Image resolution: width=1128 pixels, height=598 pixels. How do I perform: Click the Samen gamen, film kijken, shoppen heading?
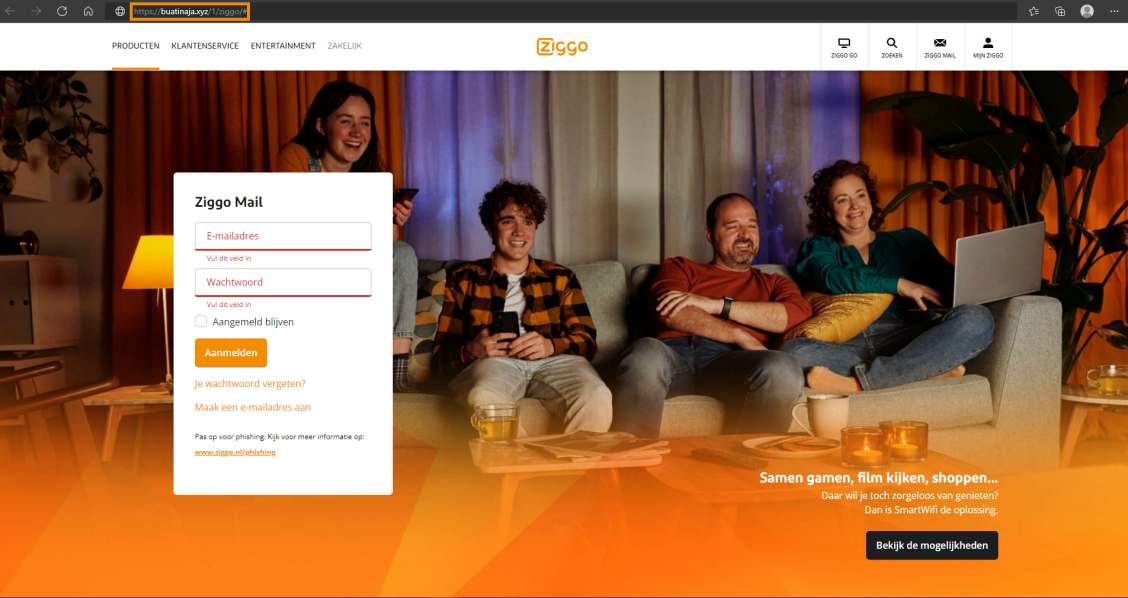878,479
